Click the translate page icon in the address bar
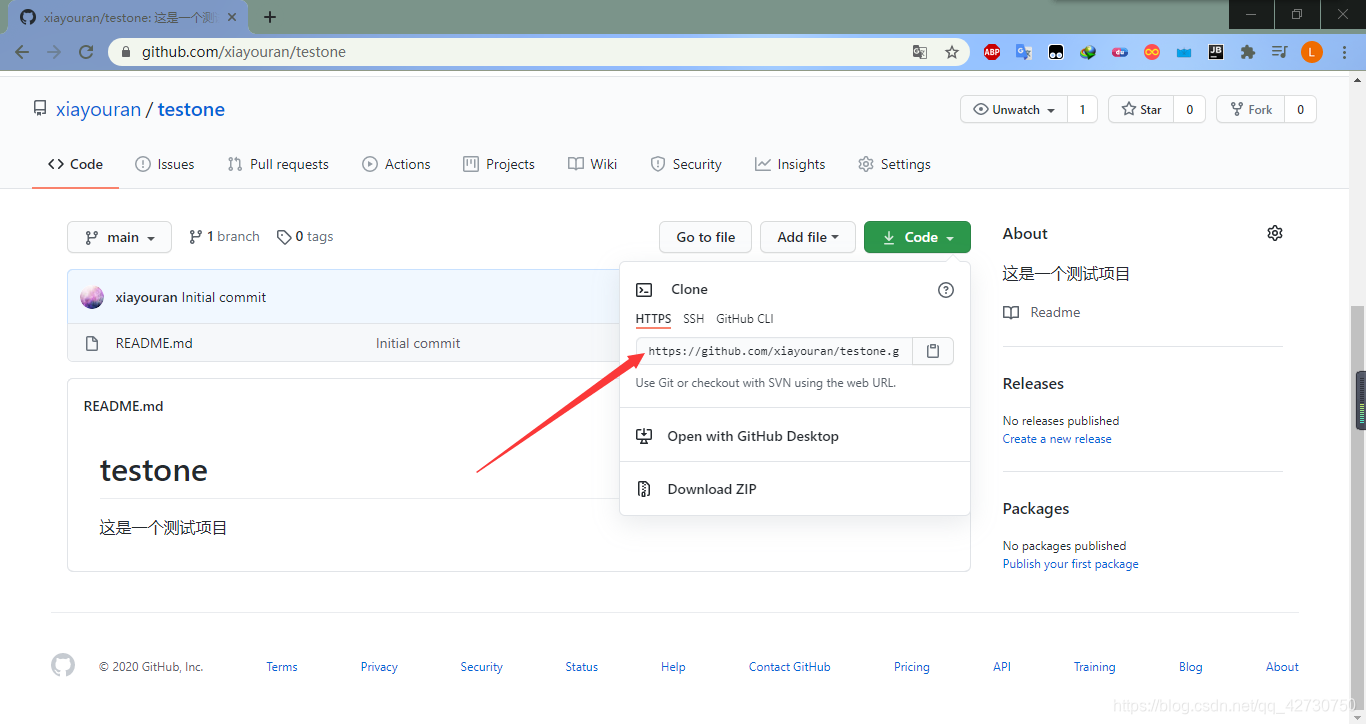Screen dimensions: 1366x724 pyautogui.click(x=920, y=52)
